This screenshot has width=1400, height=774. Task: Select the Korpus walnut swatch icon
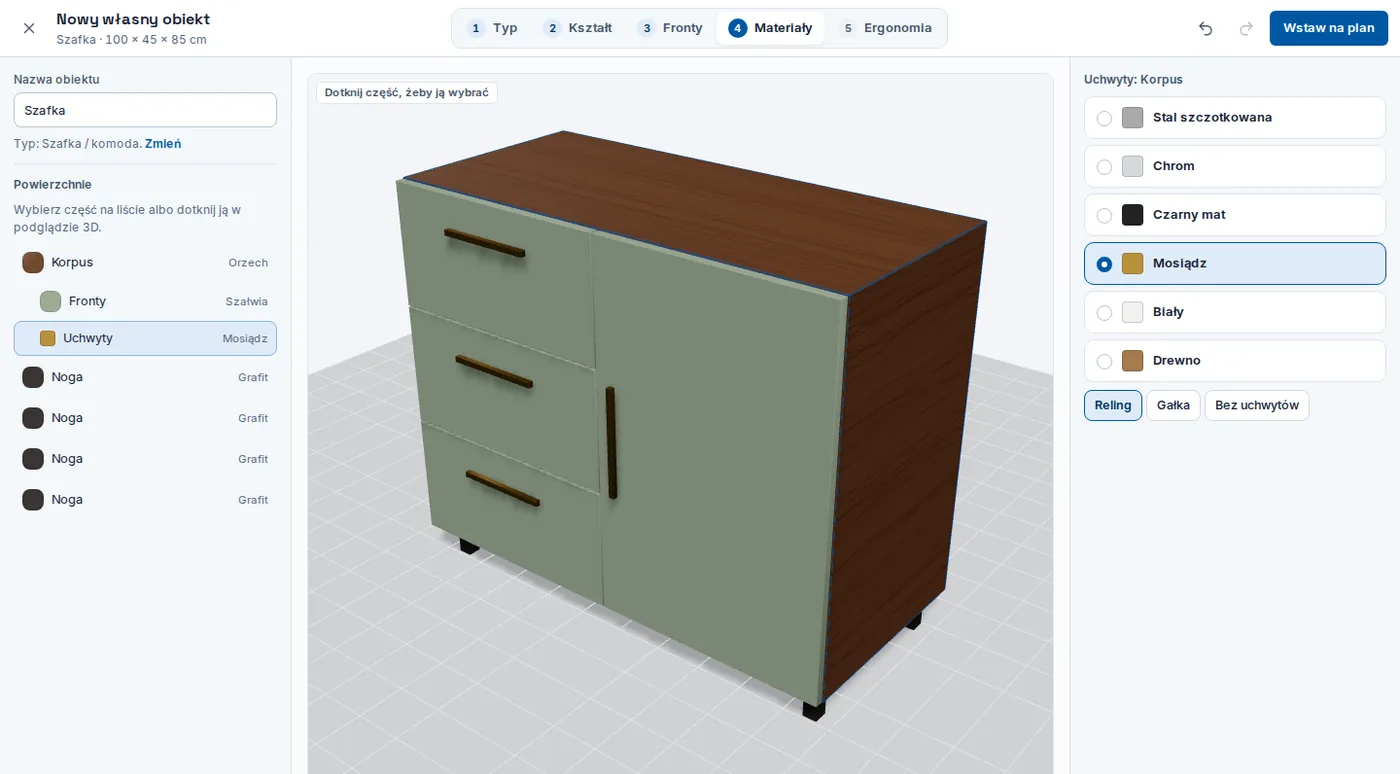[x=33, y=262]
